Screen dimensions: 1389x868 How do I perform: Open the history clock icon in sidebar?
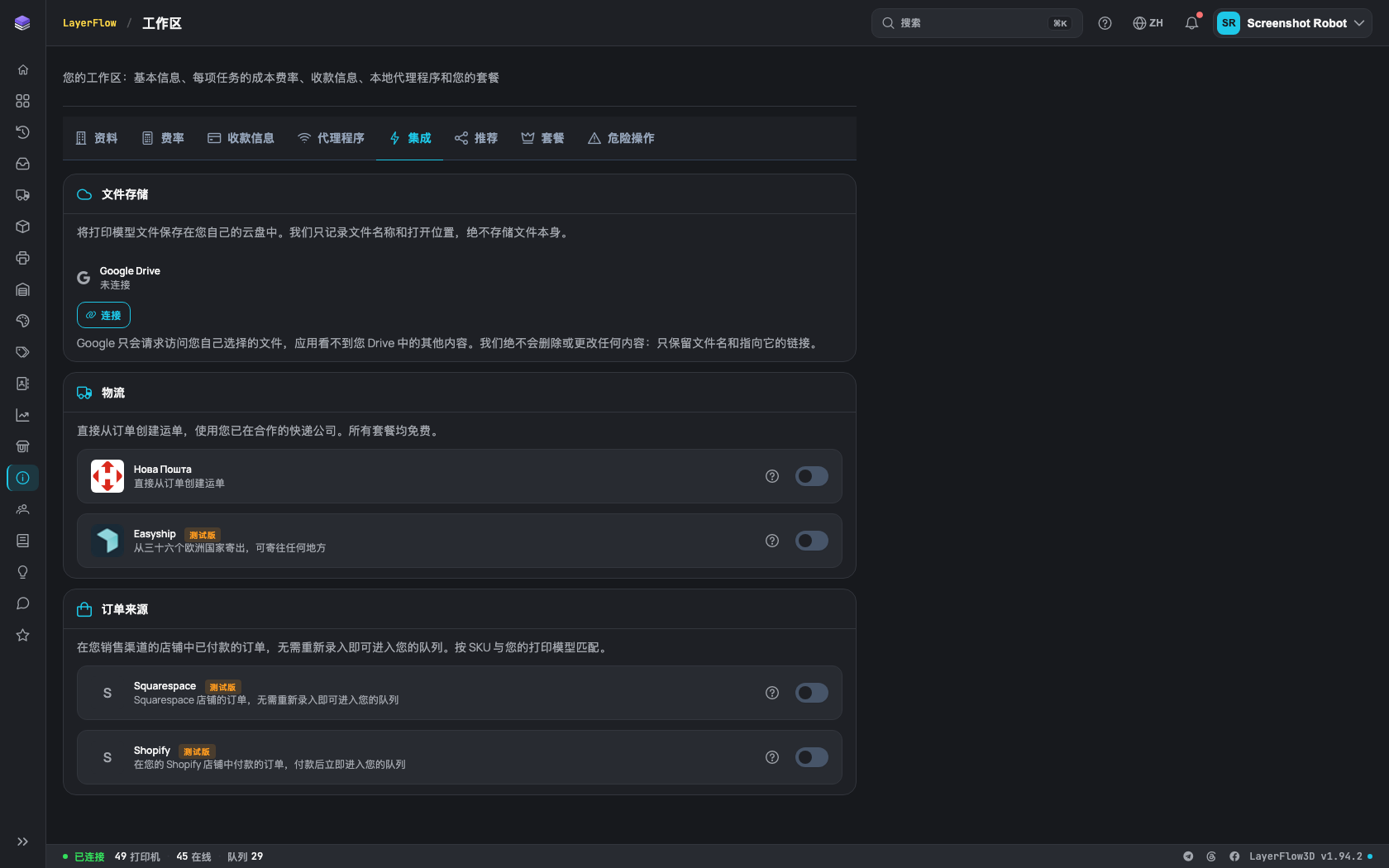tap(22, 132)
